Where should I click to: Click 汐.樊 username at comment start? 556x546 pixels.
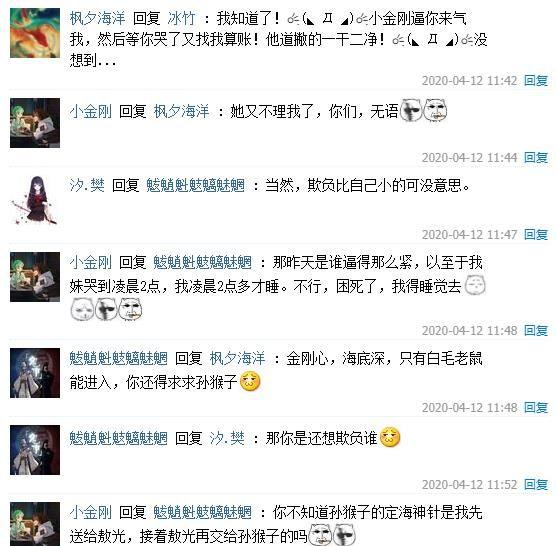(87, 185)
